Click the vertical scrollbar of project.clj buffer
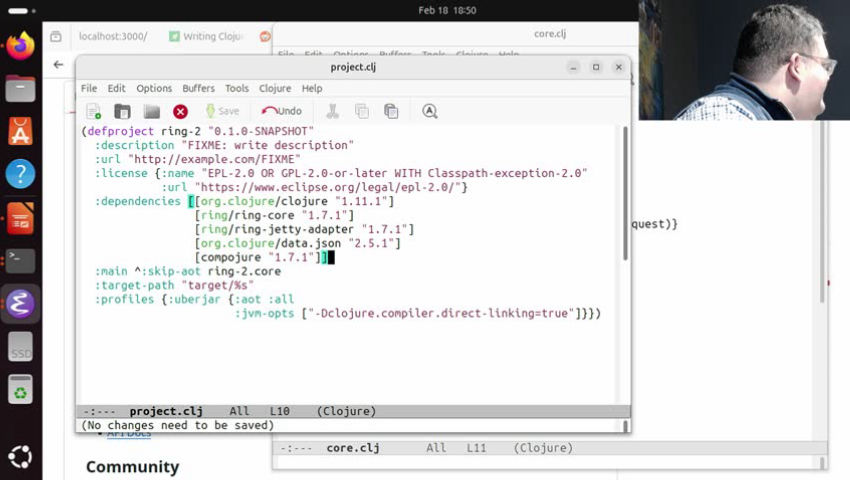Screen dimensions: 850x480 pos(625,194)
